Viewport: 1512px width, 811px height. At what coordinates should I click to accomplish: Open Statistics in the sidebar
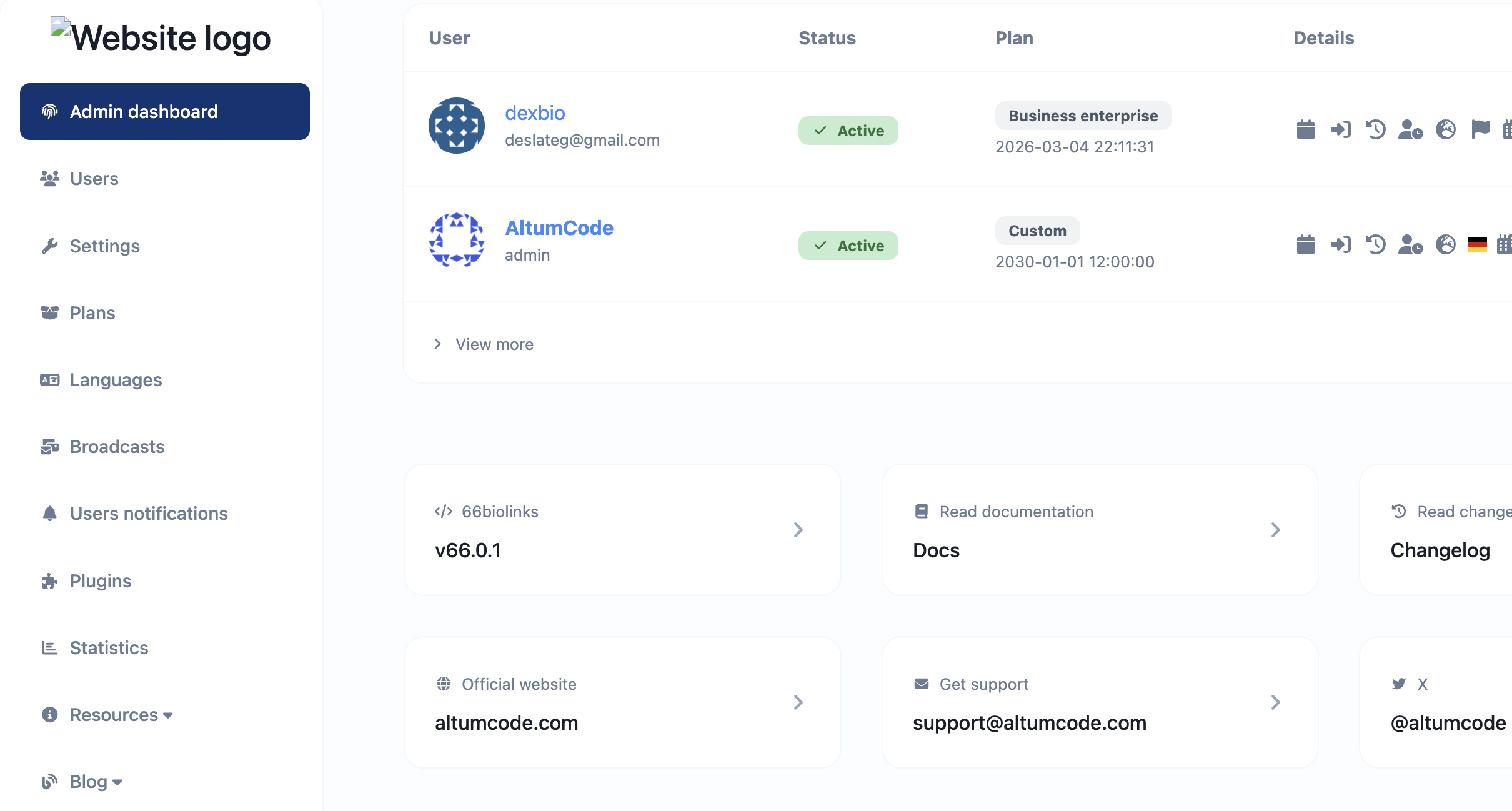click(165, 648)
